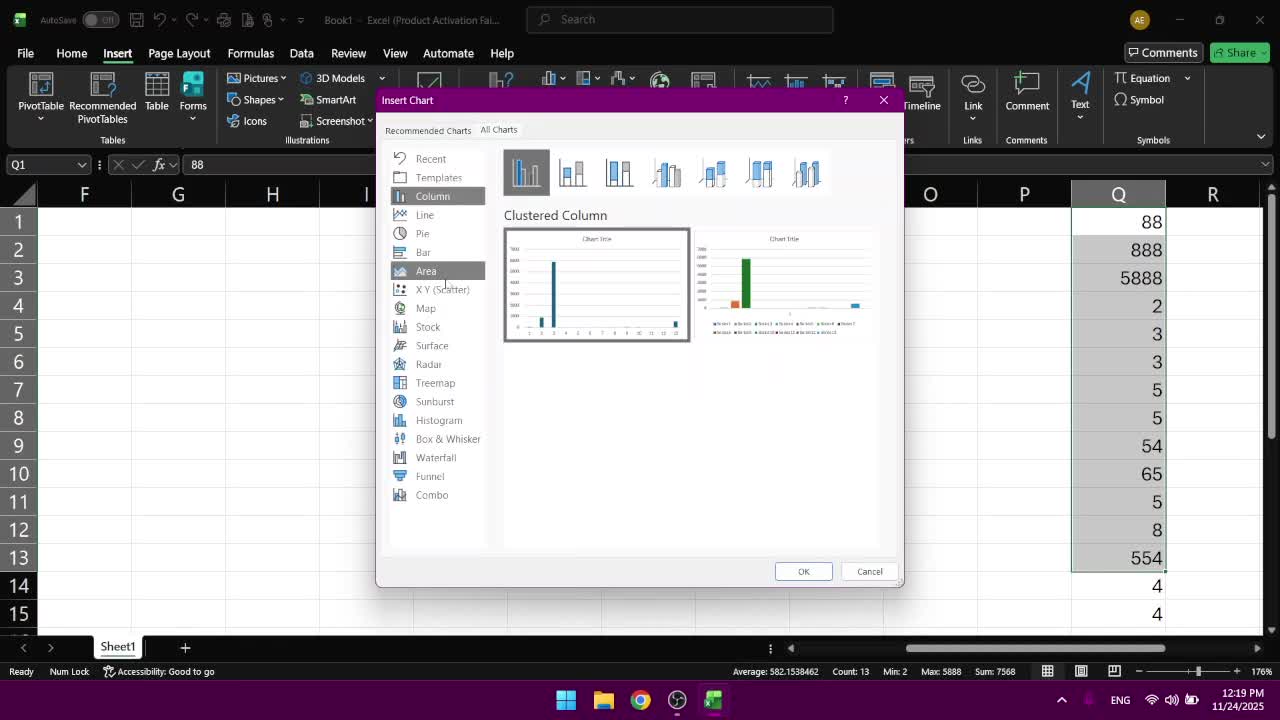Open the Page Layout ribbon tab
Viewport: 1280px width, 720px height.
(179, 53)
